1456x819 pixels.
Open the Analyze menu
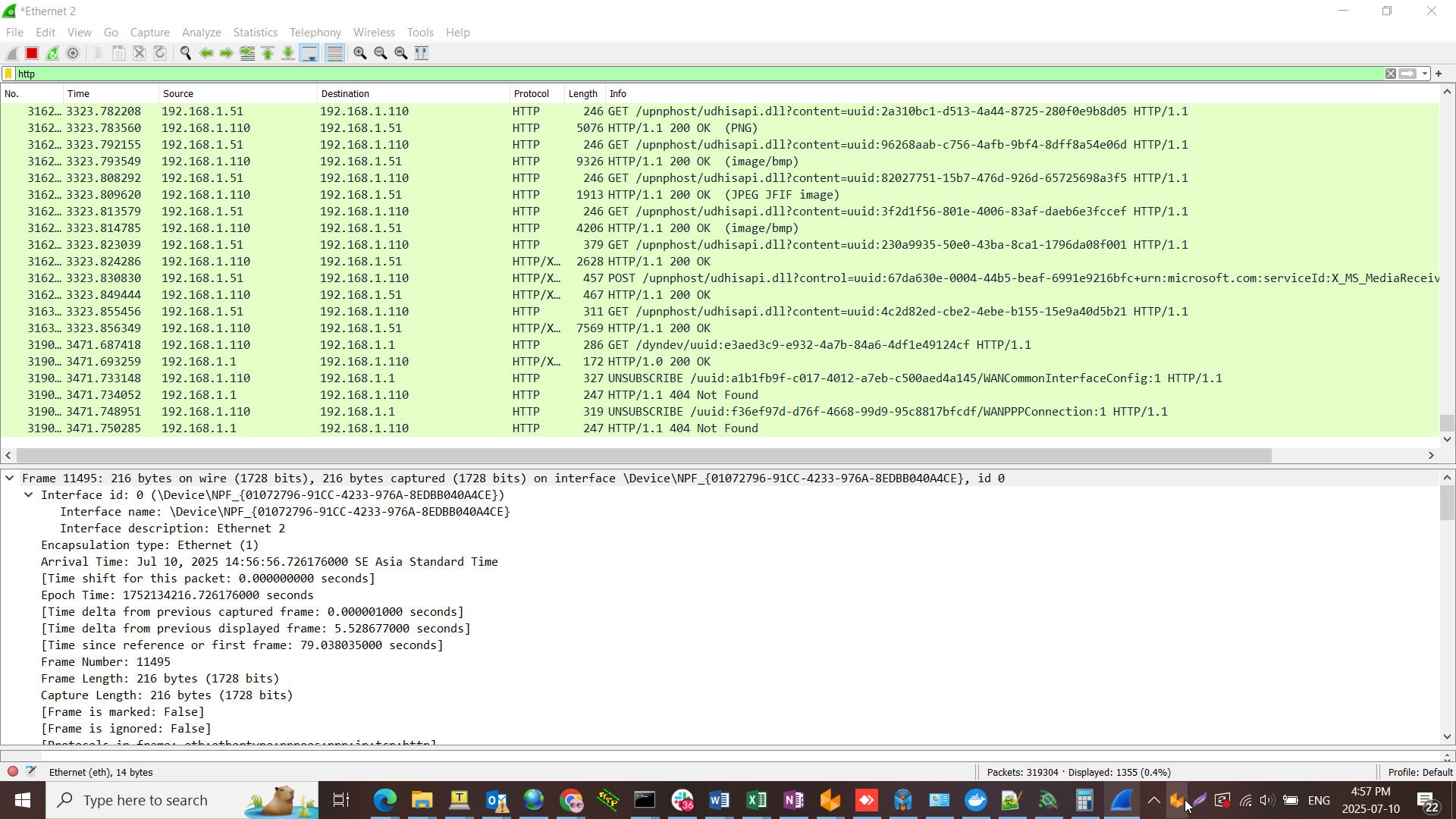pyautogui.click(x=201, y=33)
